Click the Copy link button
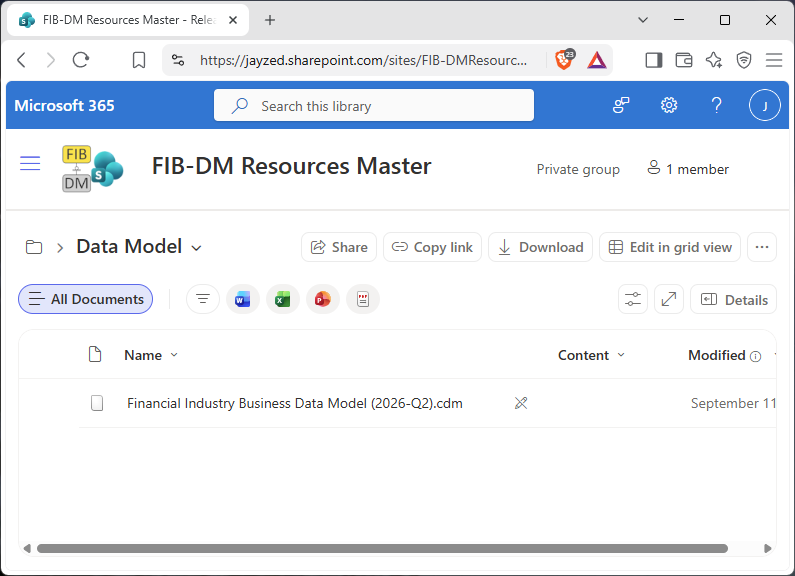Viewport: 795px width, 576px height. pyautogui.click(x=432, y=247)
